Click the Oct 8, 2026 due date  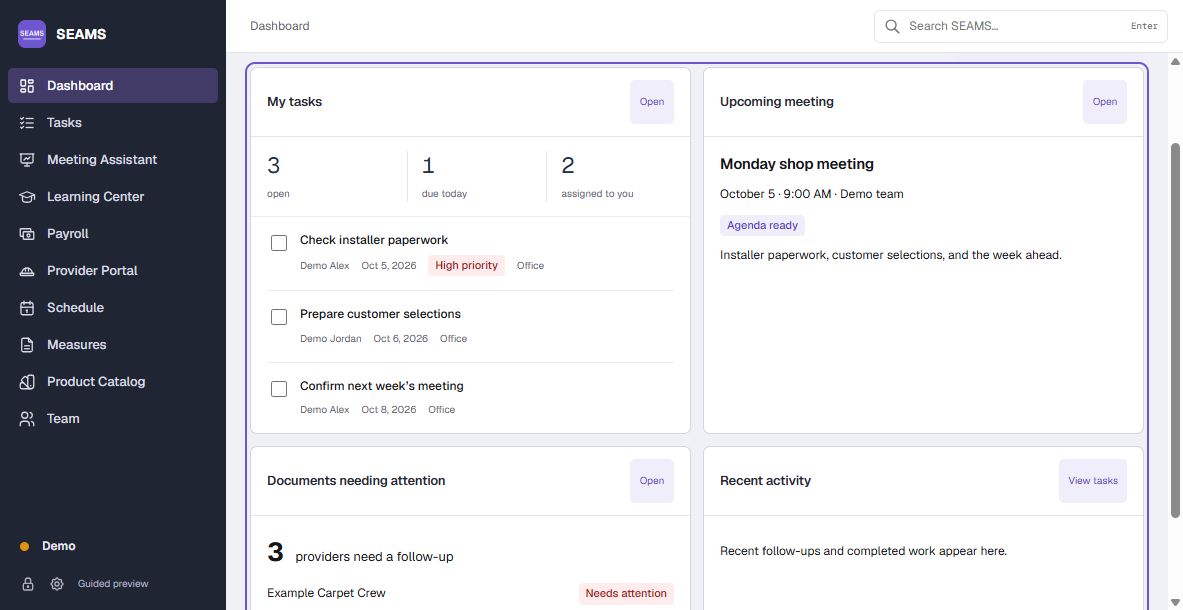coord(389,409)
